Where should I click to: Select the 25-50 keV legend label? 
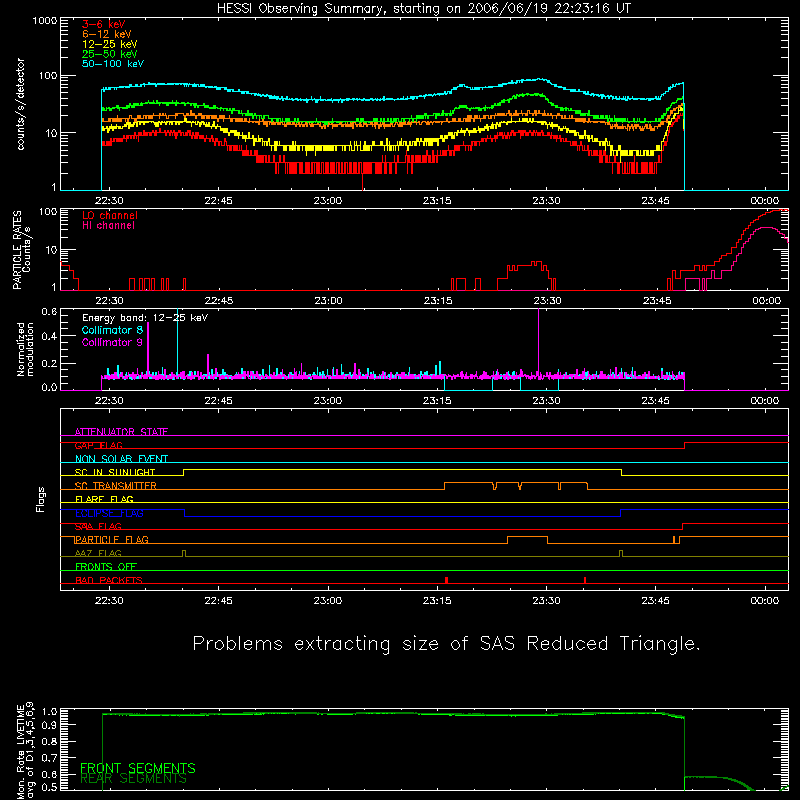point(110,54)
